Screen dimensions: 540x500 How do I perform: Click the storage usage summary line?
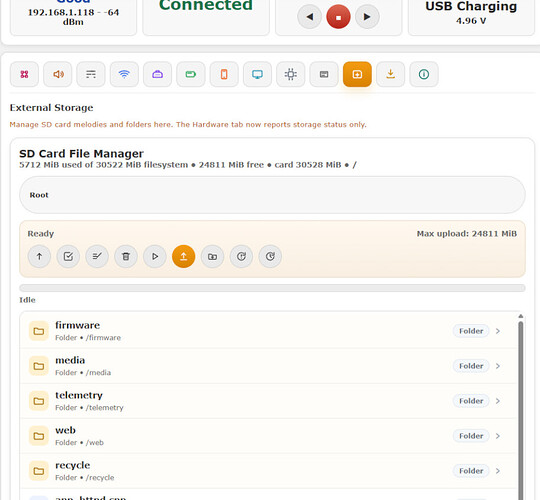188,165
